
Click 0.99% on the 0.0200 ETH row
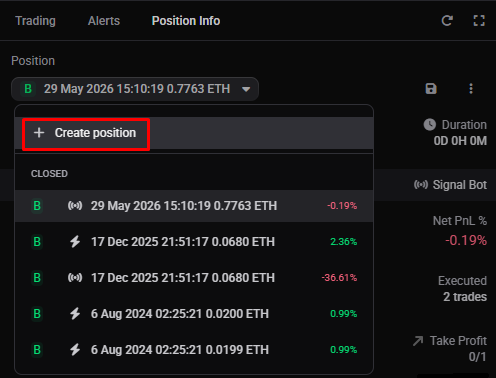(x=344, y=314)
